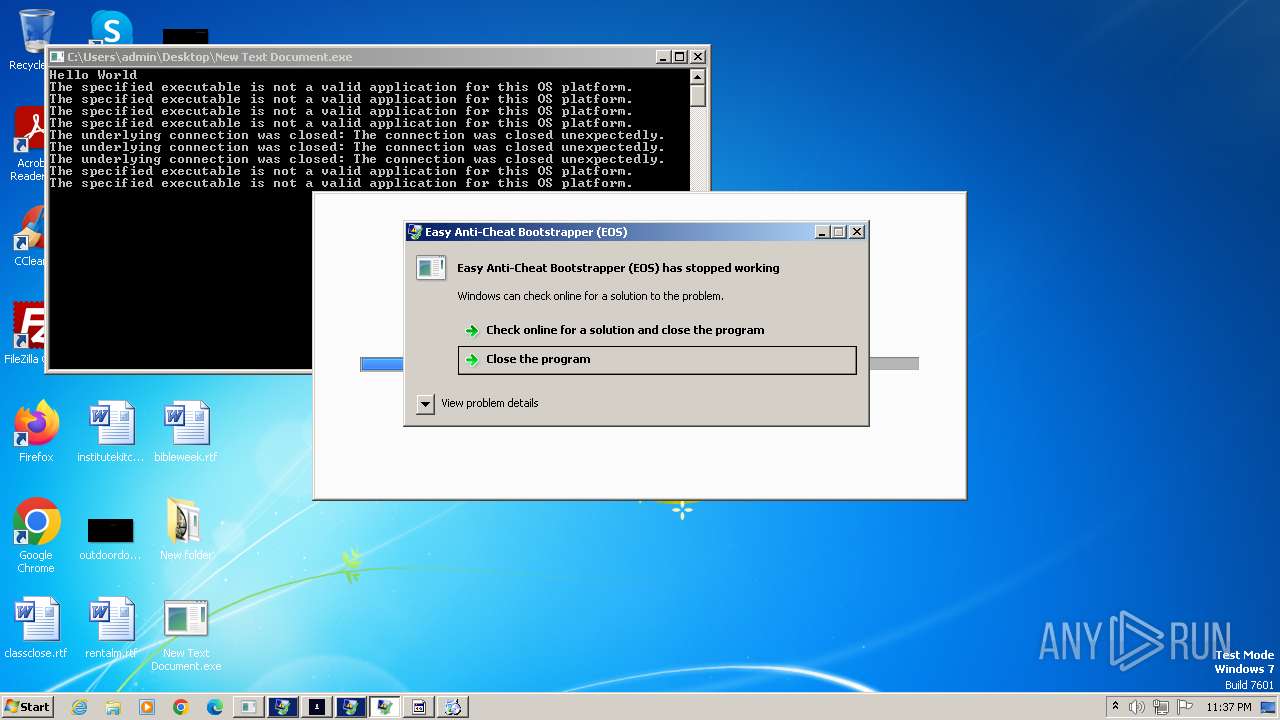Open the network tray icon
Screen dimensions: 1280x720
tap(1161, 707)
